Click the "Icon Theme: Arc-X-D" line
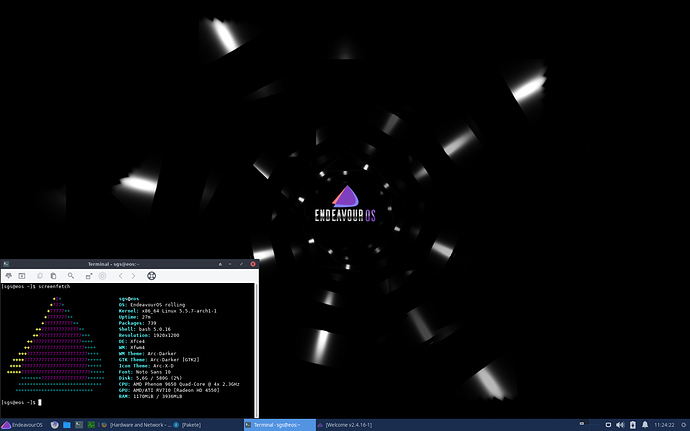Image resolution: width=690 pixels, height=431 pixels. [x=146, y=366]
